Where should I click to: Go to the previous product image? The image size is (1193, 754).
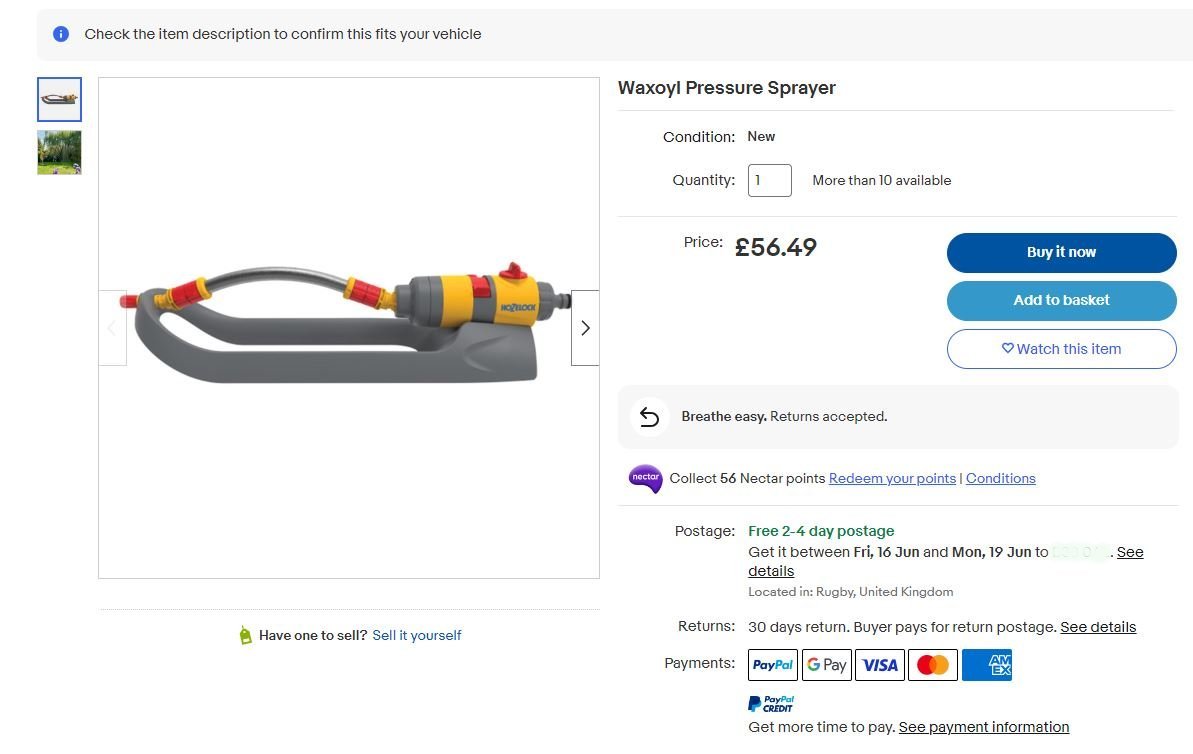click(112, 328)
